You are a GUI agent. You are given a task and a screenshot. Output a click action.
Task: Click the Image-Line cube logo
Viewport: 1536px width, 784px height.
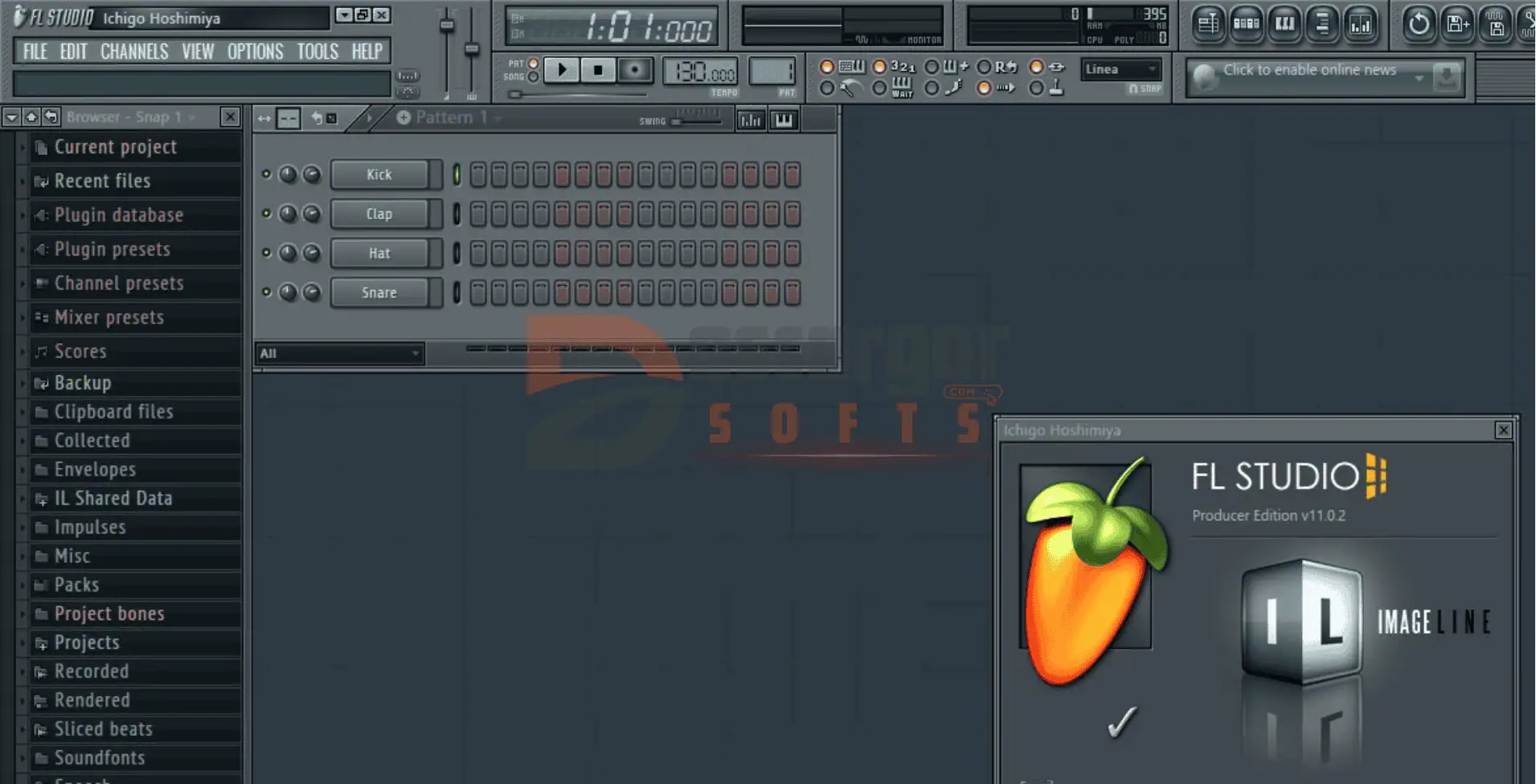[1302, 622]
